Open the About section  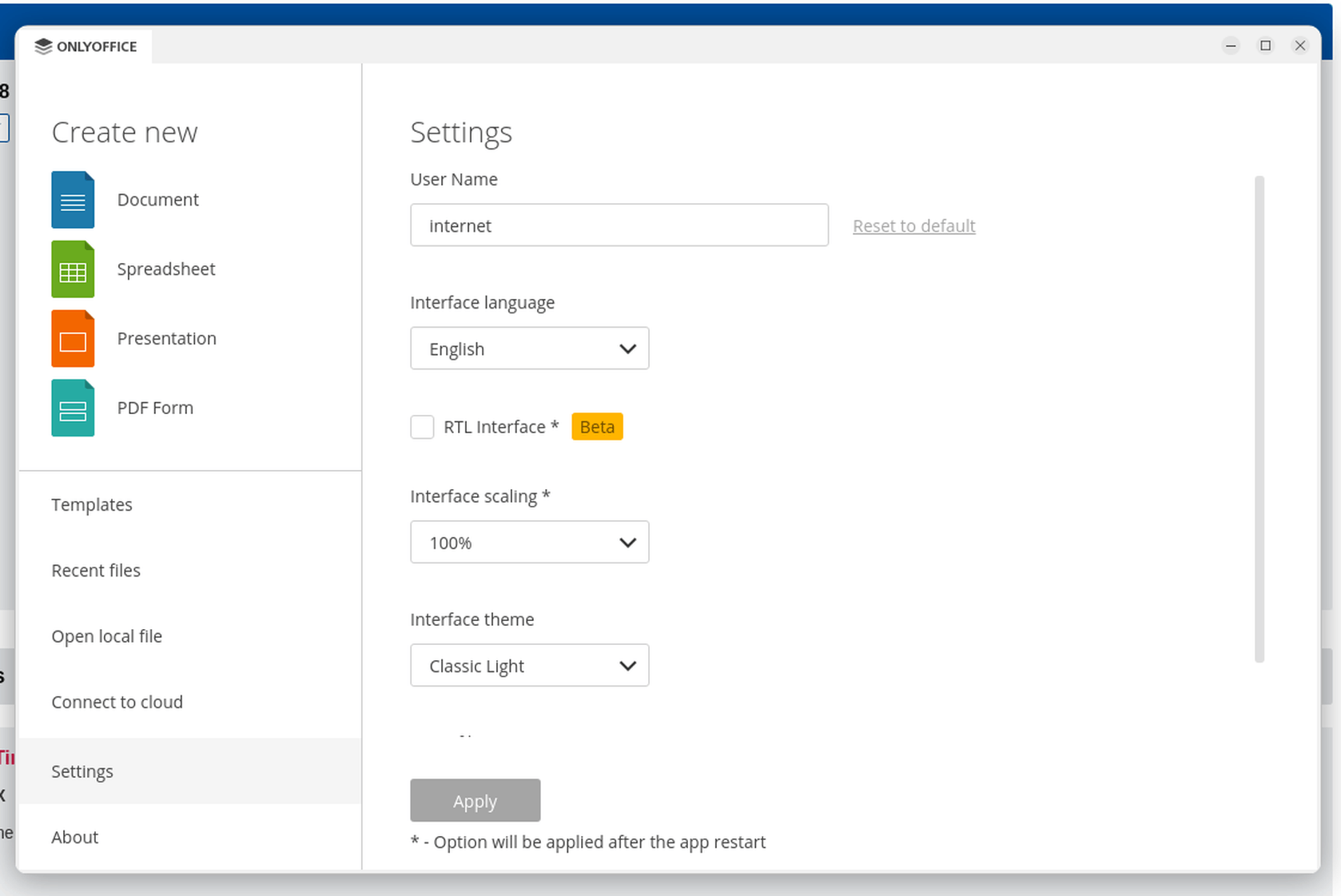pos(74,837)
